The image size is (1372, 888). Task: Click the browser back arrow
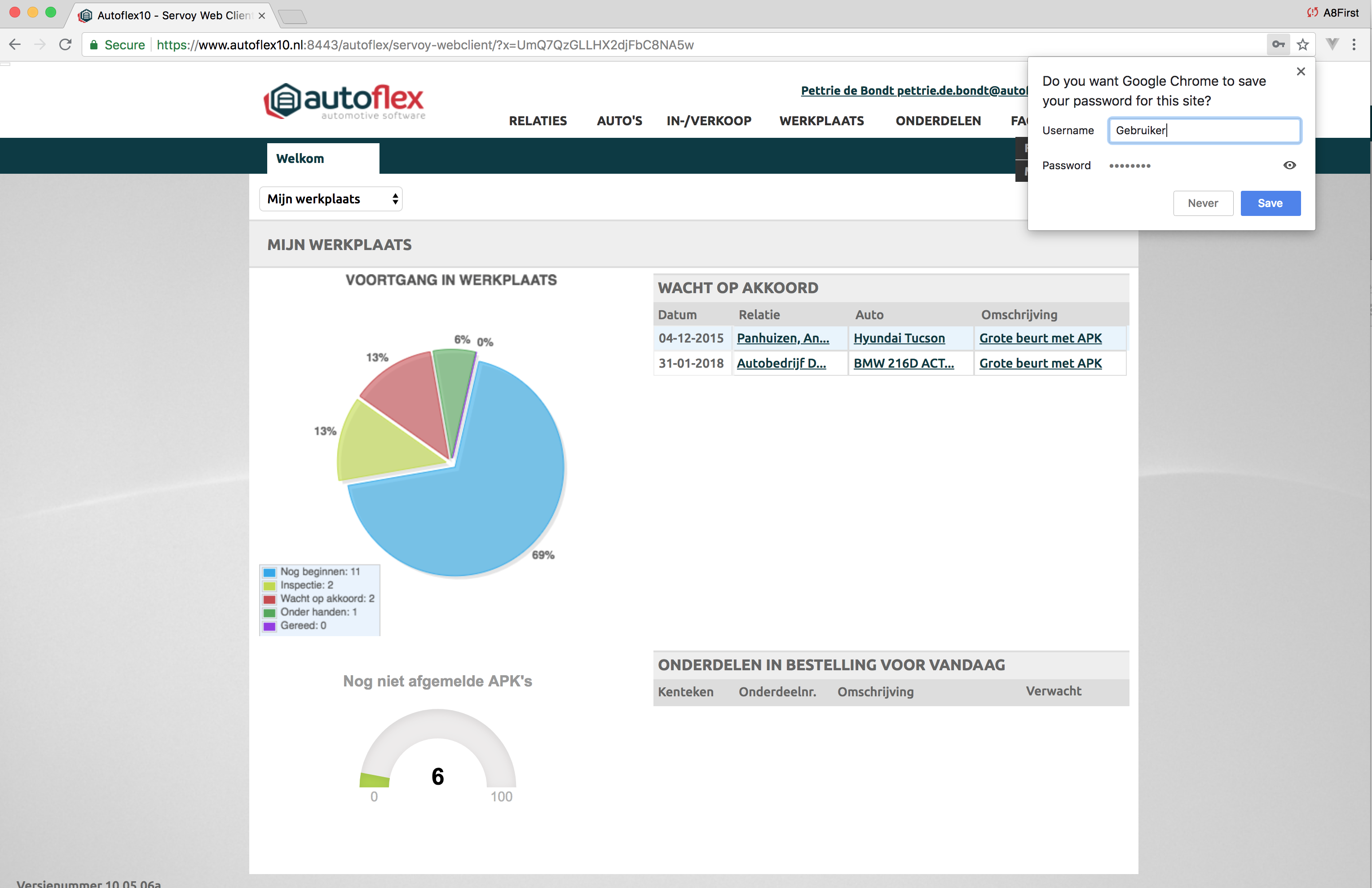pos(15,45)
